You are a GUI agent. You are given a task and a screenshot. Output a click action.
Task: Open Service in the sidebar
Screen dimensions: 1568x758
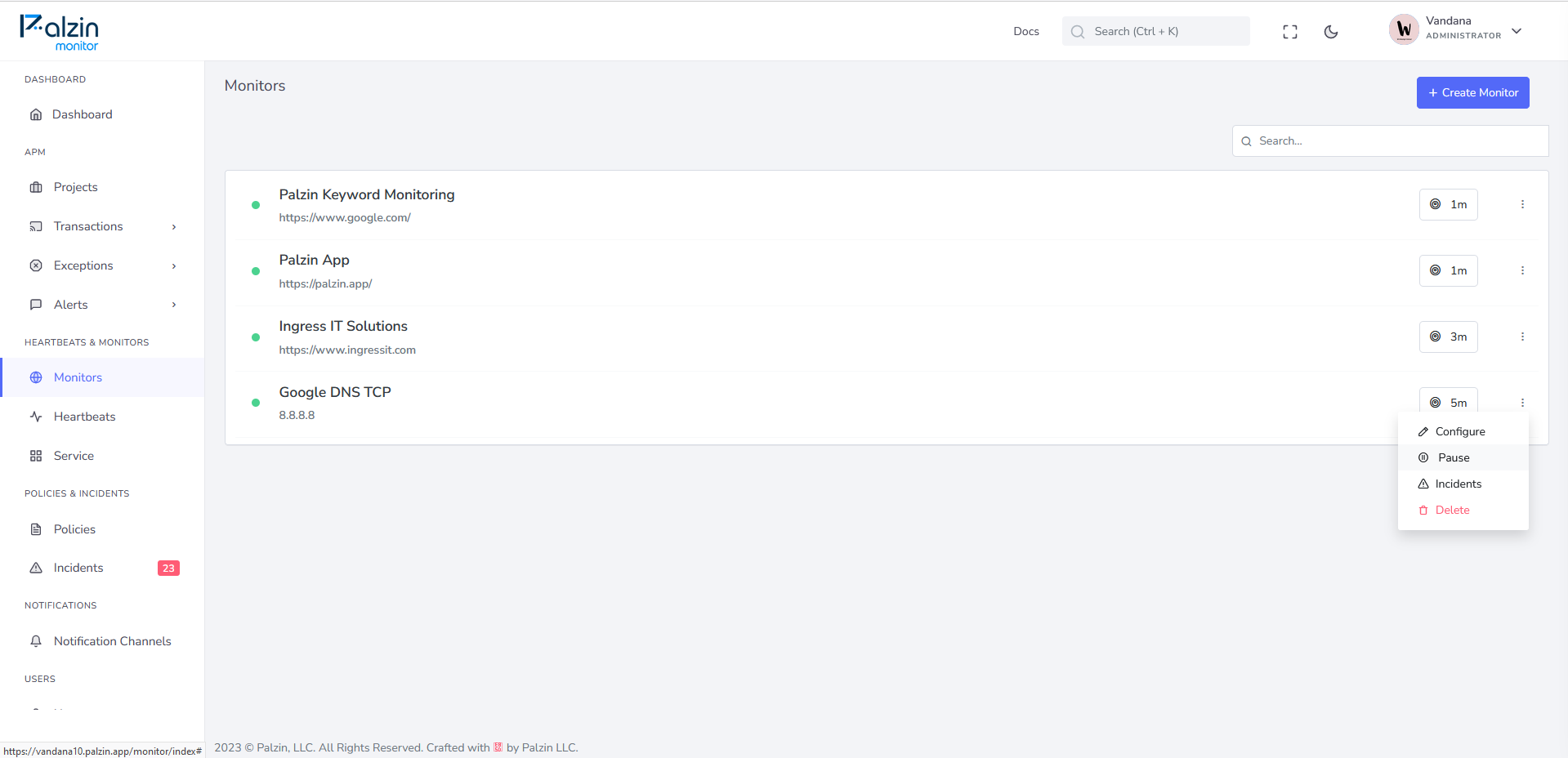(x=102, y=456)
